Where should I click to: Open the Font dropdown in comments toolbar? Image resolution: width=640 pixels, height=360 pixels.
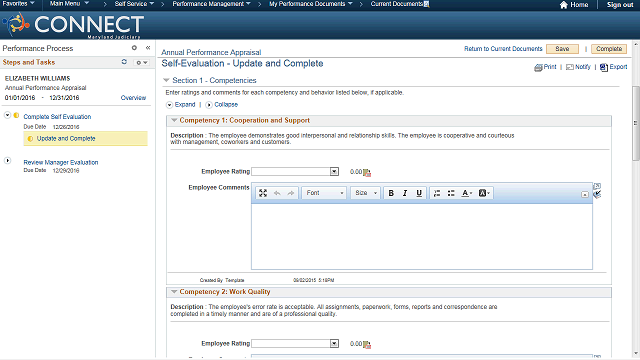[x=324, y=193]
